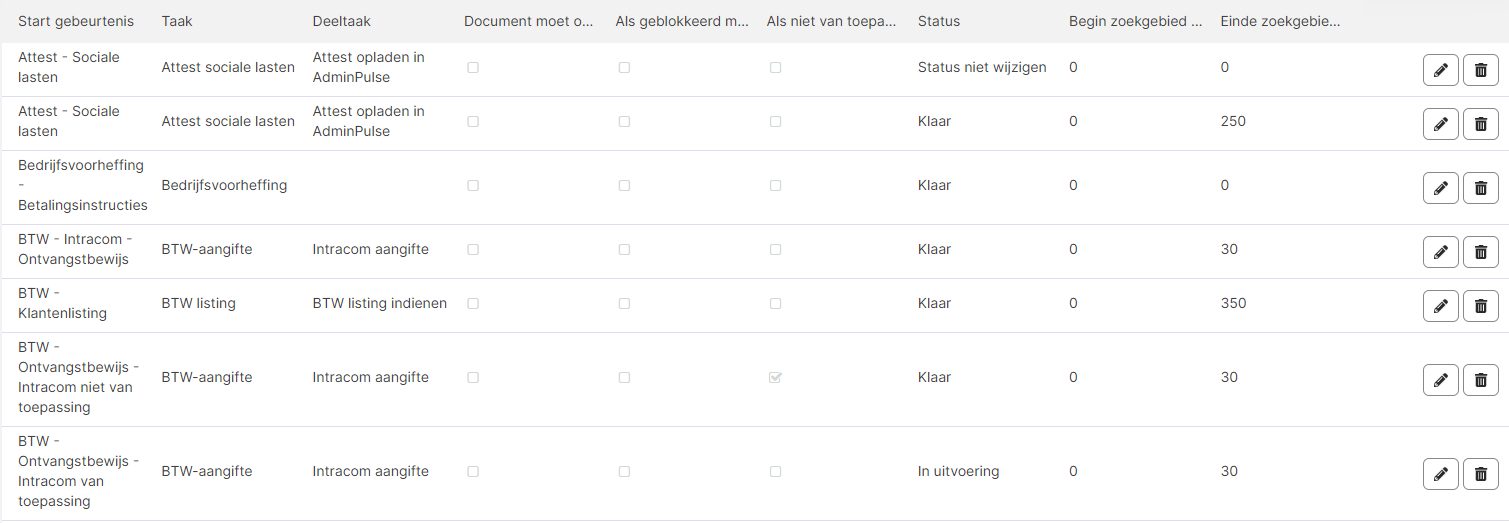Delete the Intracom niet van toepassing row
Viewport: 1509px width, 523px height.
[1481, 380]
